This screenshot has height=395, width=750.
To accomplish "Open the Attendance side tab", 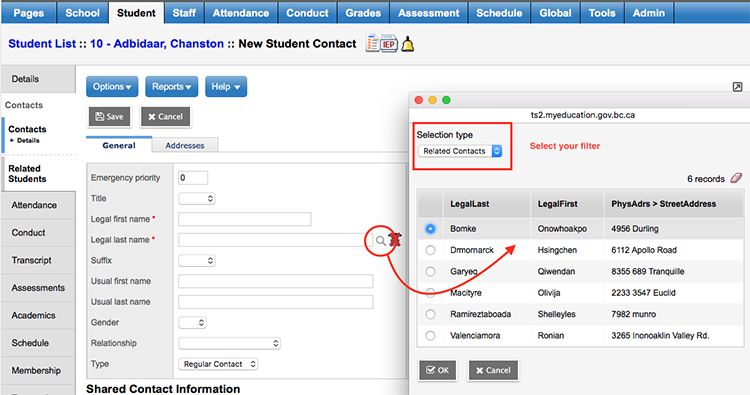I will click(x=38, y=205).
